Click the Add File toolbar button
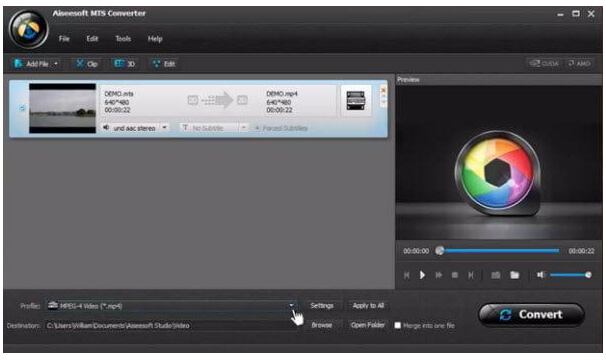 (x=32, y=64)
